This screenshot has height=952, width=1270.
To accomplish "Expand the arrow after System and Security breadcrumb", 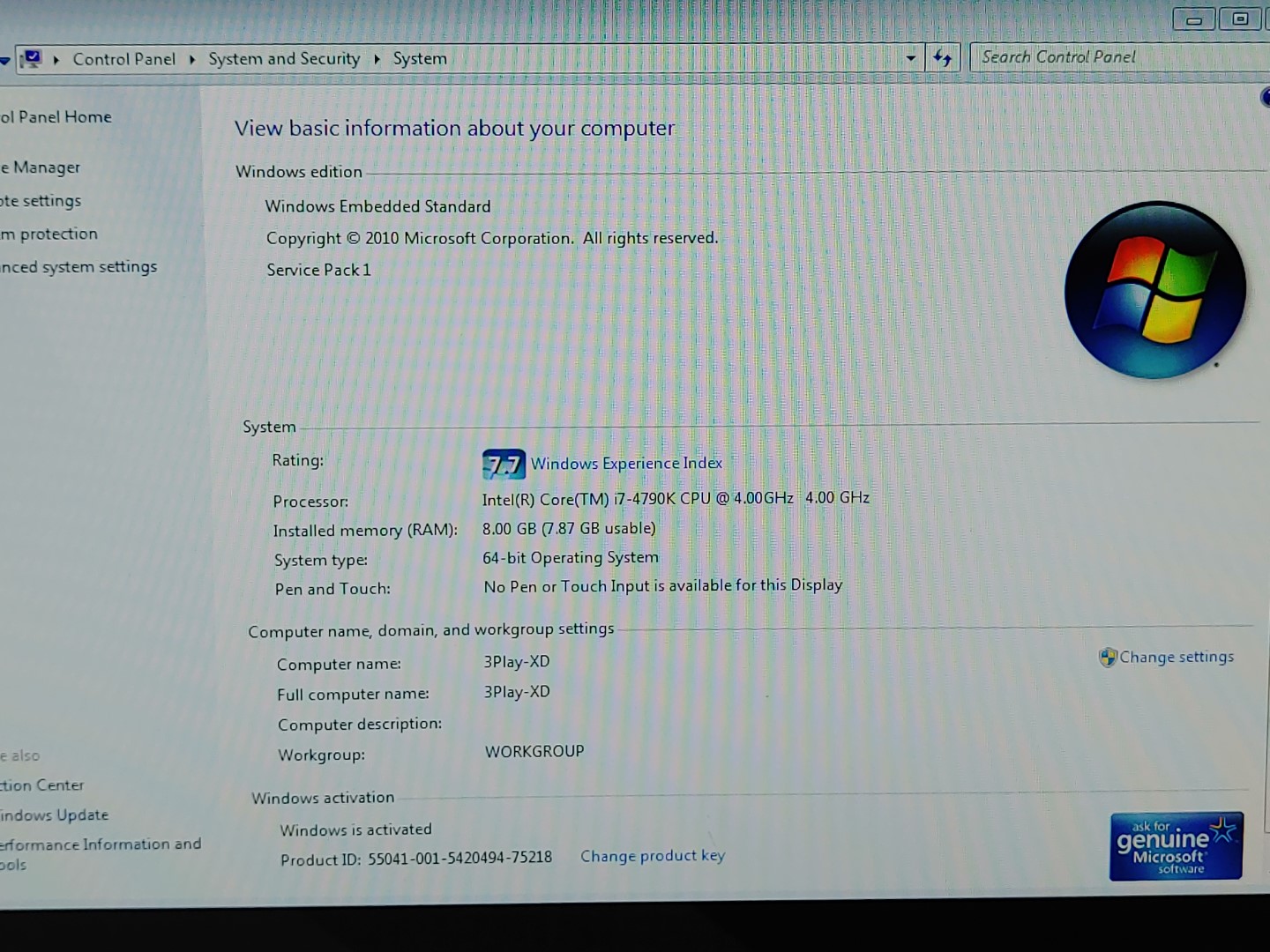I will 377,59.
